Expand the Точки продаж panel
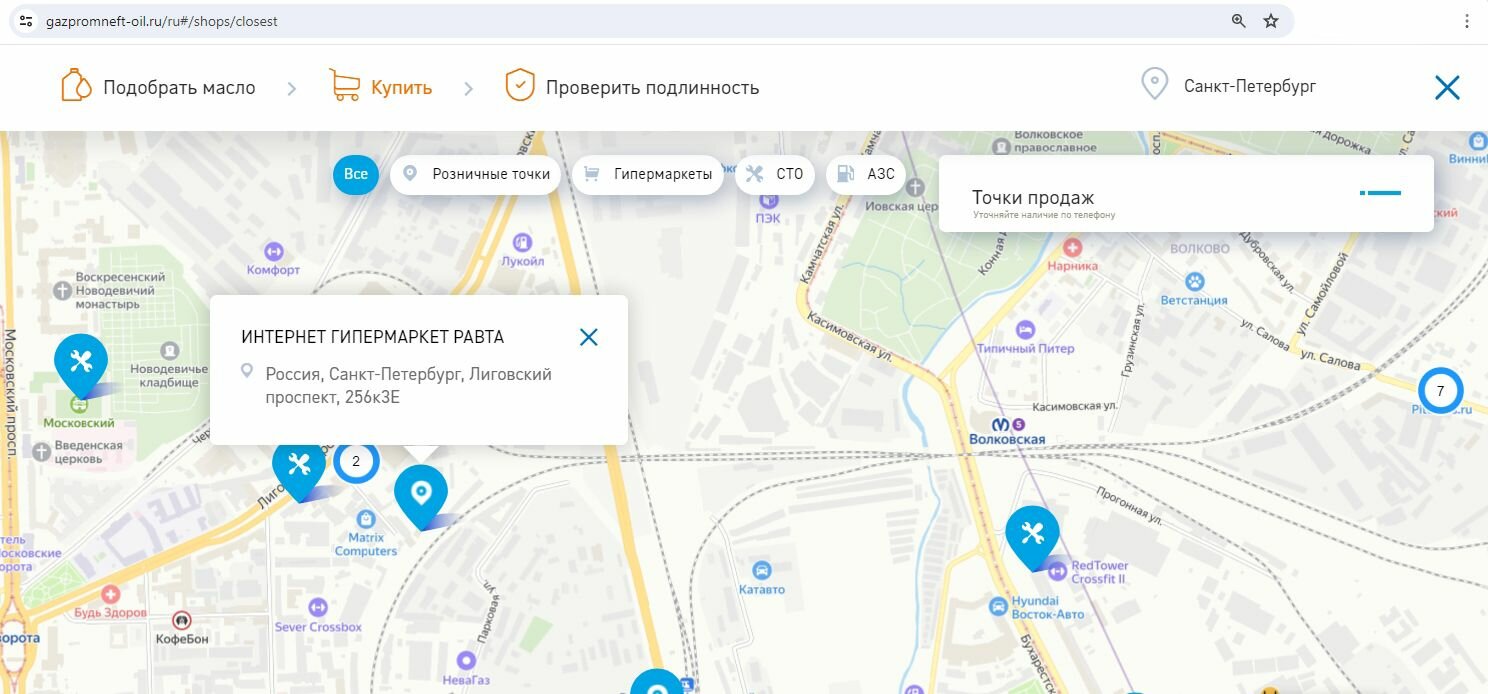 click(x=1381, y=192)
